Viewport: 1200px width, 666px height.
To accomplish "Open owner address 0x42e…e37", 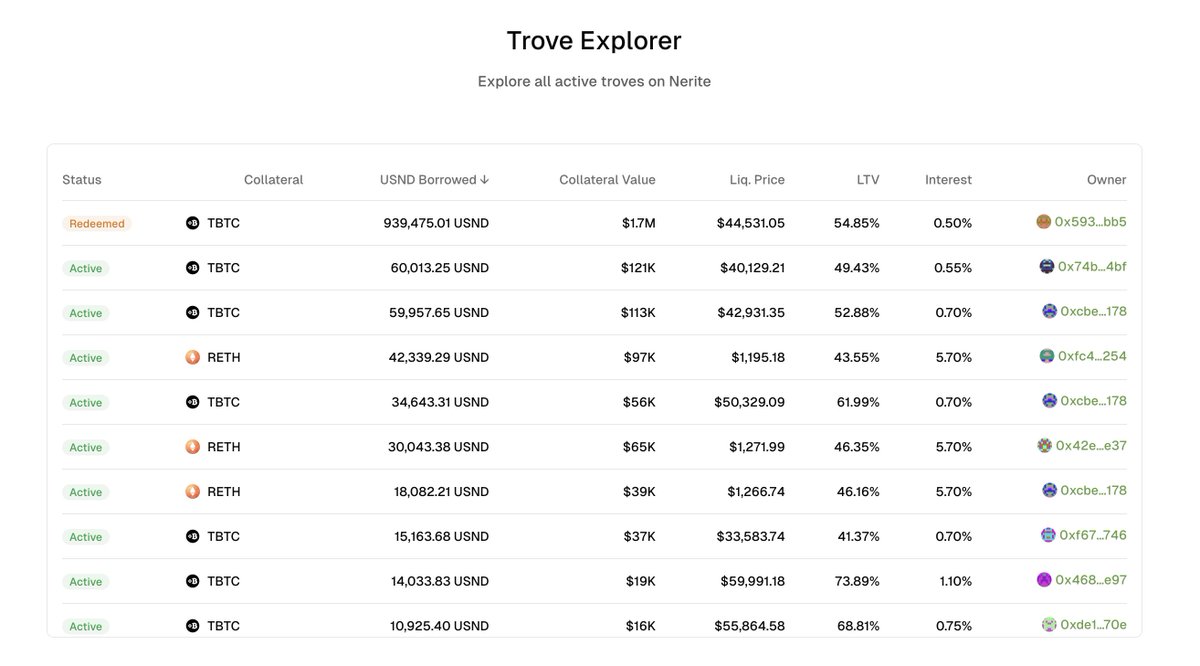I will coord(1091,446).
